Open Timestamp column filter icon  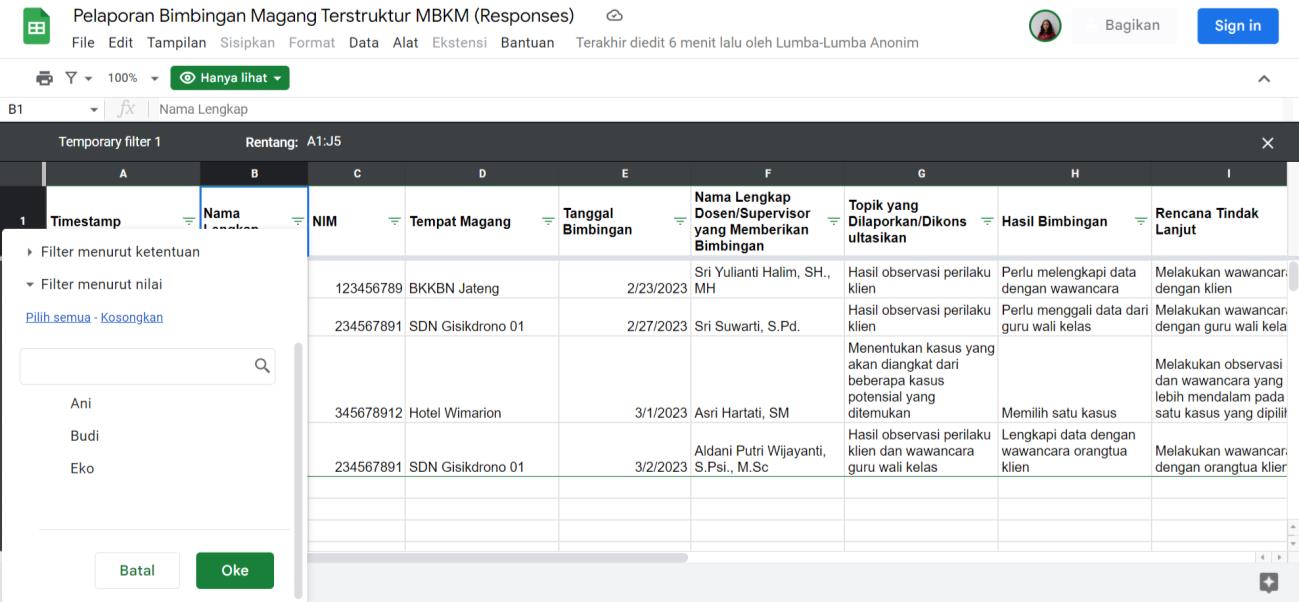[189, 222]
